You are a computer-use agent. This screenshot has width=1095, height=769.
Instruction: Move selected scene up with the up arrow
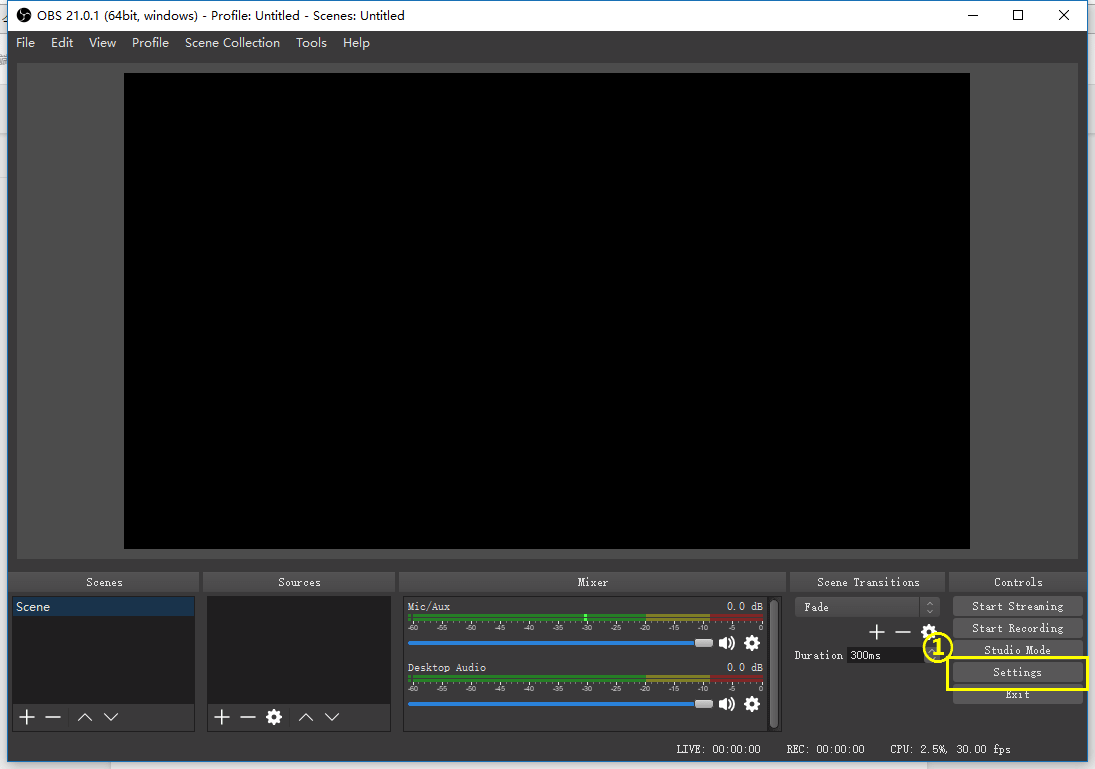(x=84, y=716)
